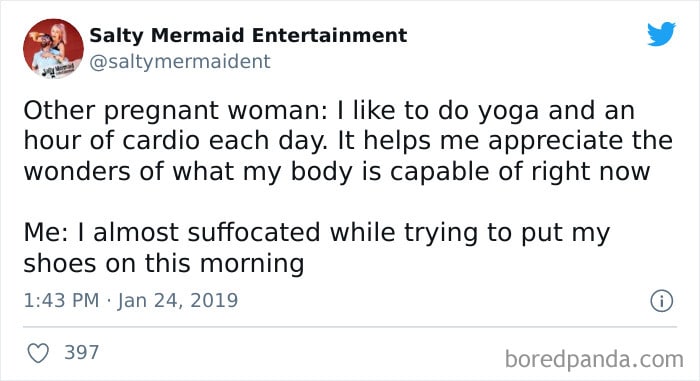Open the Salty Mermaid Entertainment display name

click(x=248, y=35)
